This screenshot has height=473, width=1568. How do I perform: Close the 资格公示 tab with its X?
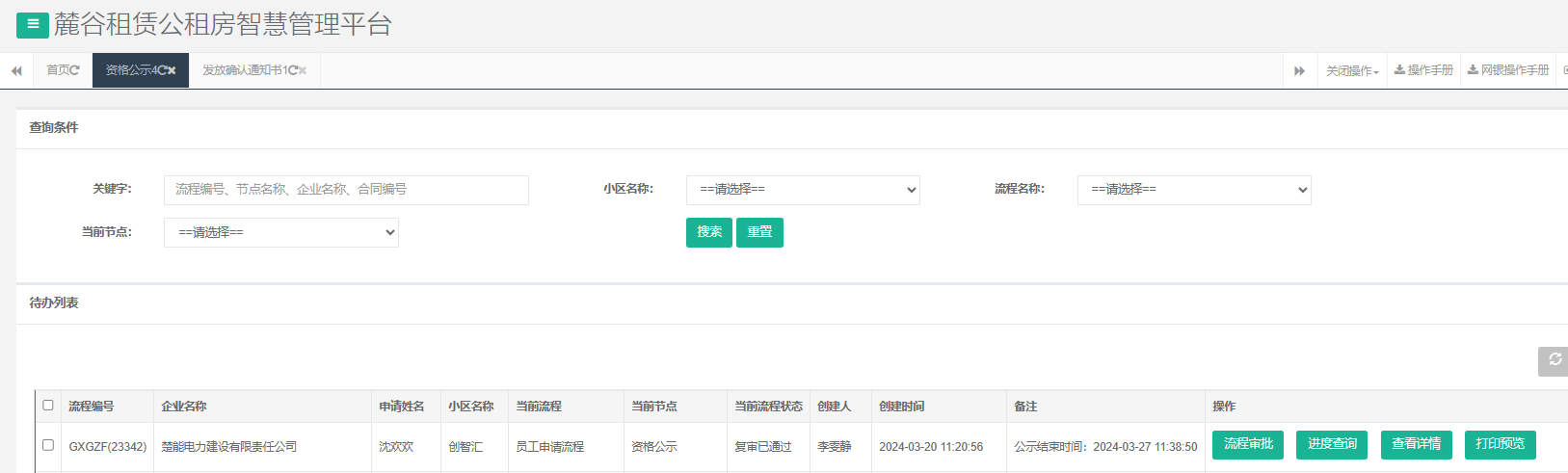pyautogui.click(x=172, y=71)
